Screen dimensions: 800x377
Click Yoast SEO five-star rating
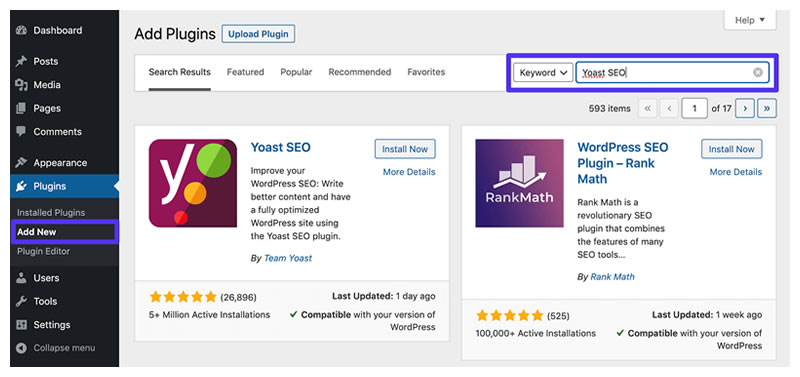183,297
